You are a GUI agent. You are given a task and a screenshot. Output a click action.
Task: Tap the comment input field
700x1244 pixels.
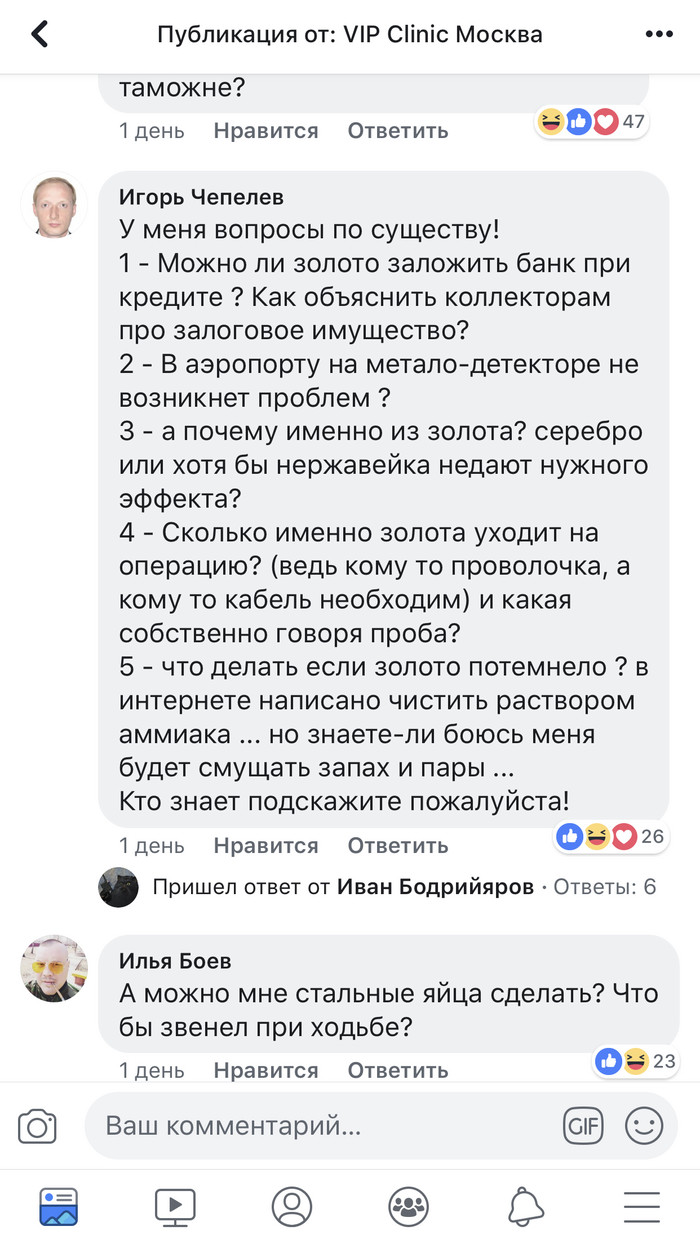click(320, 1126)
